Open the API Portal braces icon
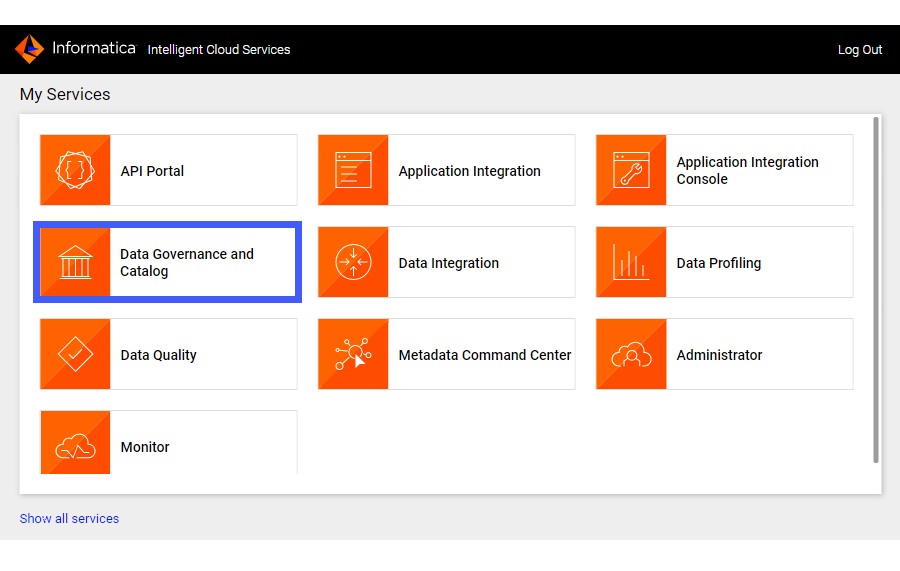Viewport: 900px width, 571px height. pos(75,170)
